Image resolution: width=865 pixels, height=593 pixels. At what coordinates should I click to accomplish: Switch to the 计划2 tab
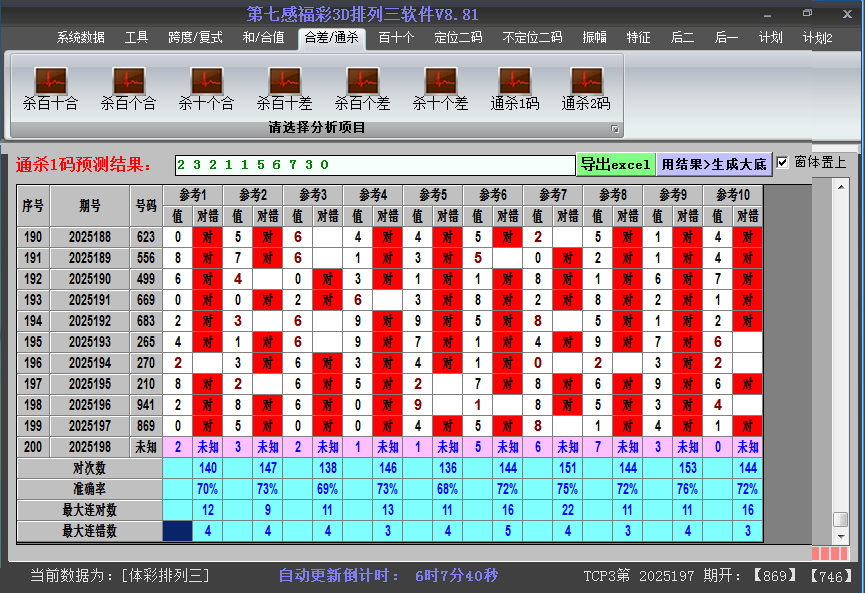click(818, 38)
